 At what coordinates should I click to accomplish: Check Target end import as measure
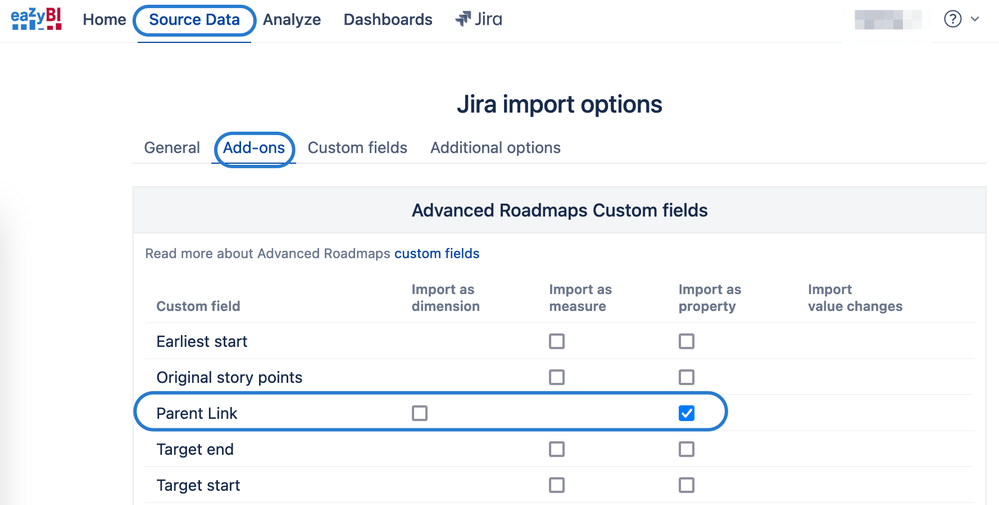557,449
